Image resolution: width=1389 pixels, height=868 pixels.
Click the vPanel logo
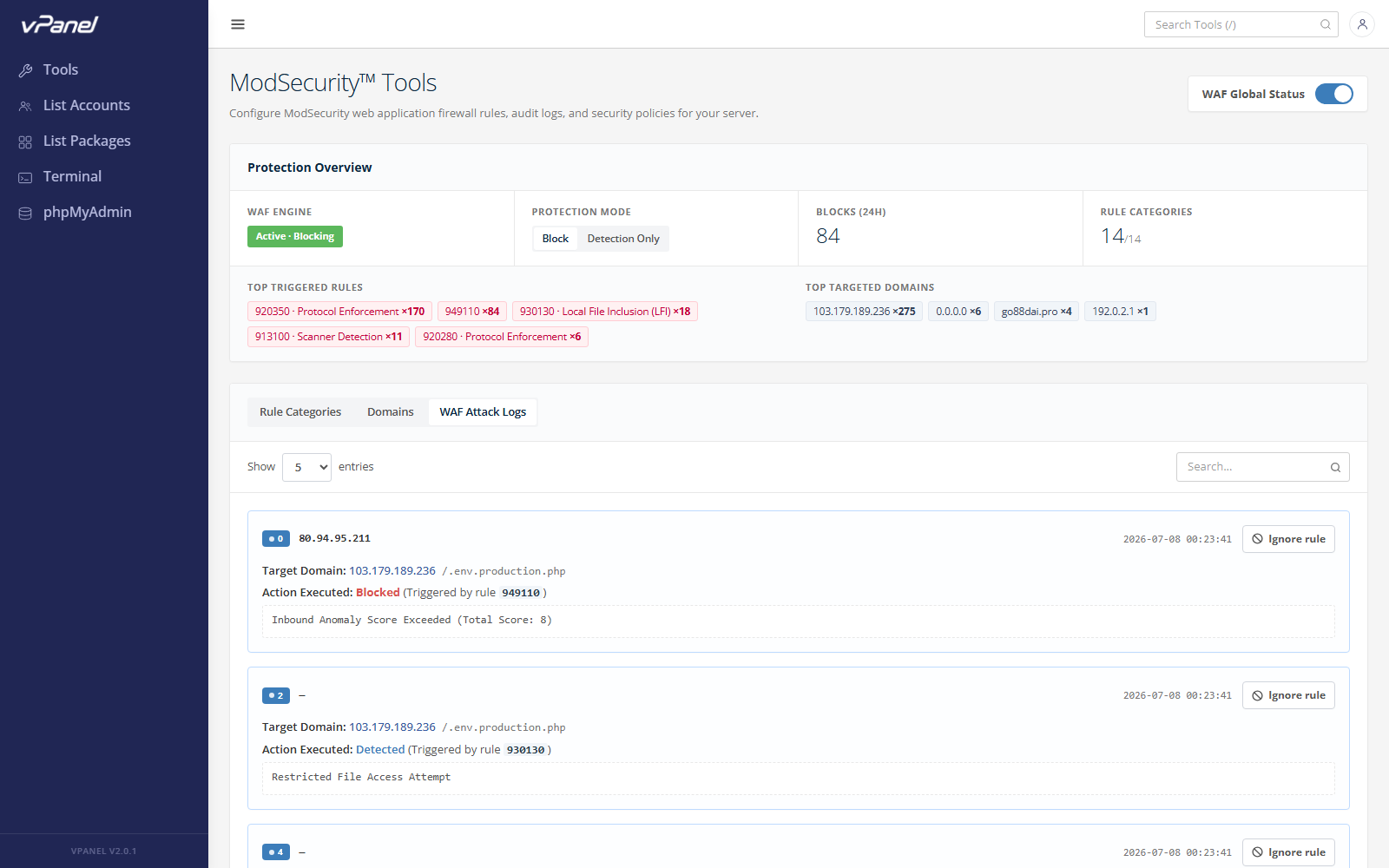[x=60, y=24]
